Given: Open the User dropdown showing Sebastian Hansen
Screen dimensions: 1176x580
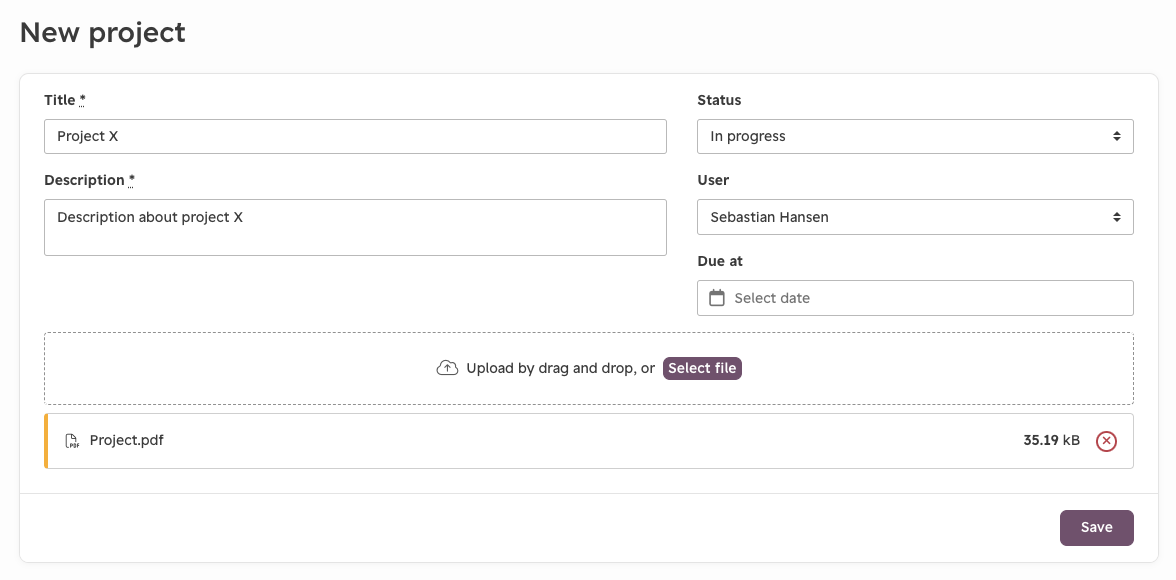Looking at the screenshot, I should [x=915, y=217].
